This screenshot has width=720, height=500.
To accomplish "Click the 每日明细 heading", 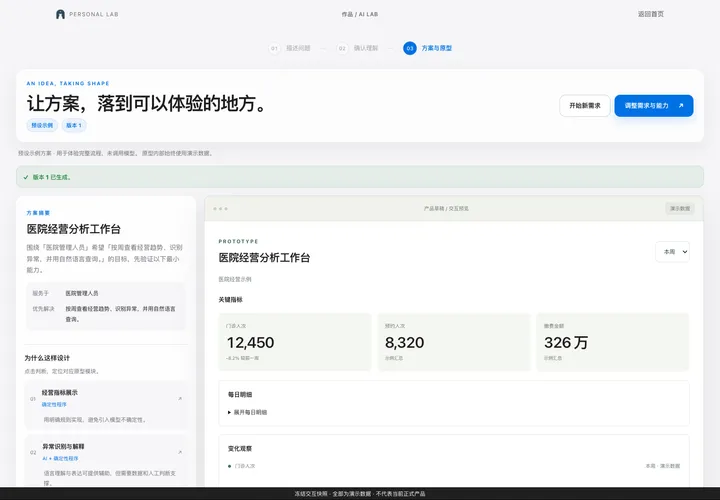I will [240, 394].
